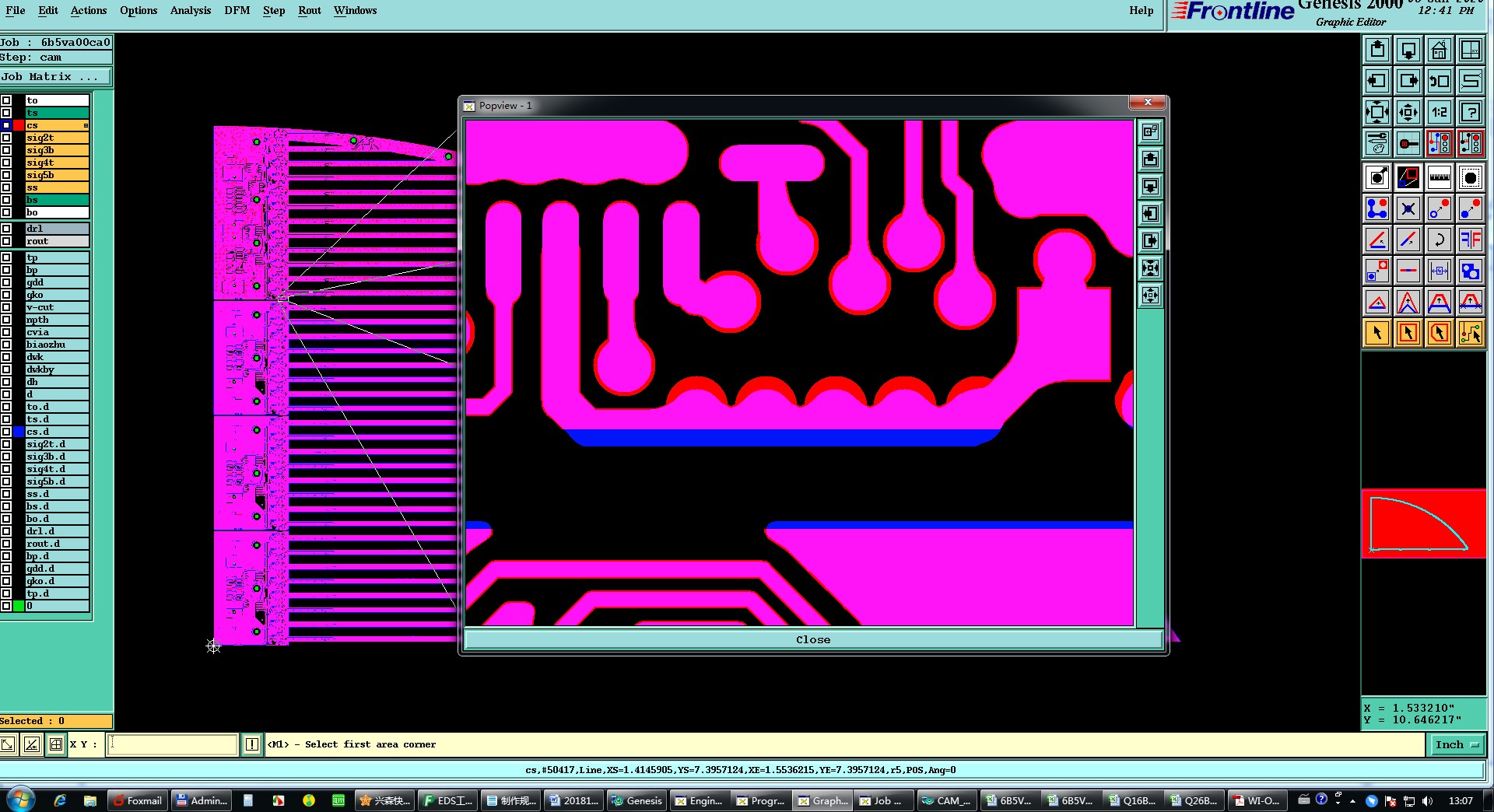Image resolution: width=1494 pixels, height=812 pixels.
Task: Click the mirror F flip icon
Action: point(1471,240)
